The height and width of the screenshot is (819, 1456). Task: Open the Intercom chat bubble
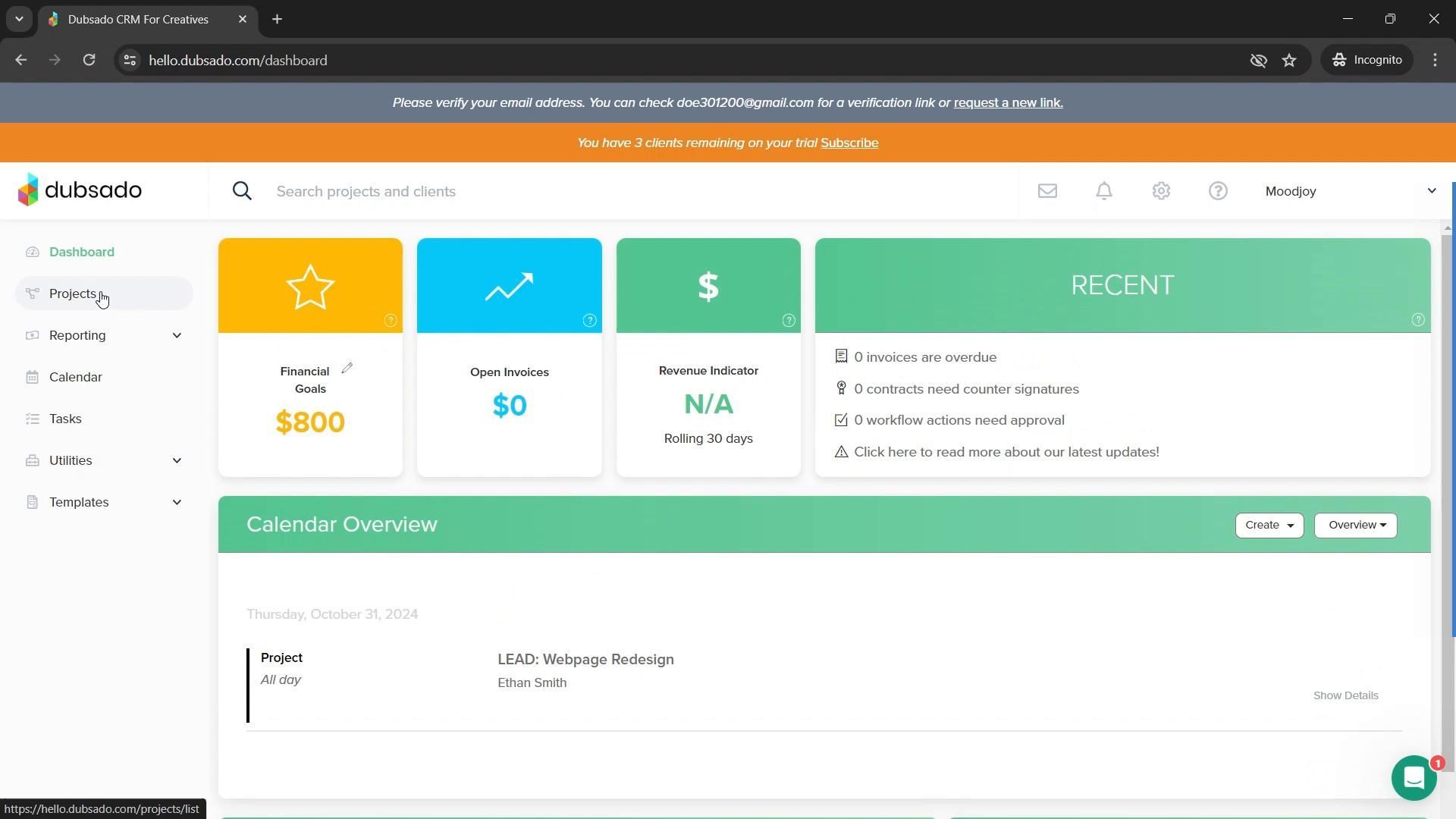[1414, 778]
